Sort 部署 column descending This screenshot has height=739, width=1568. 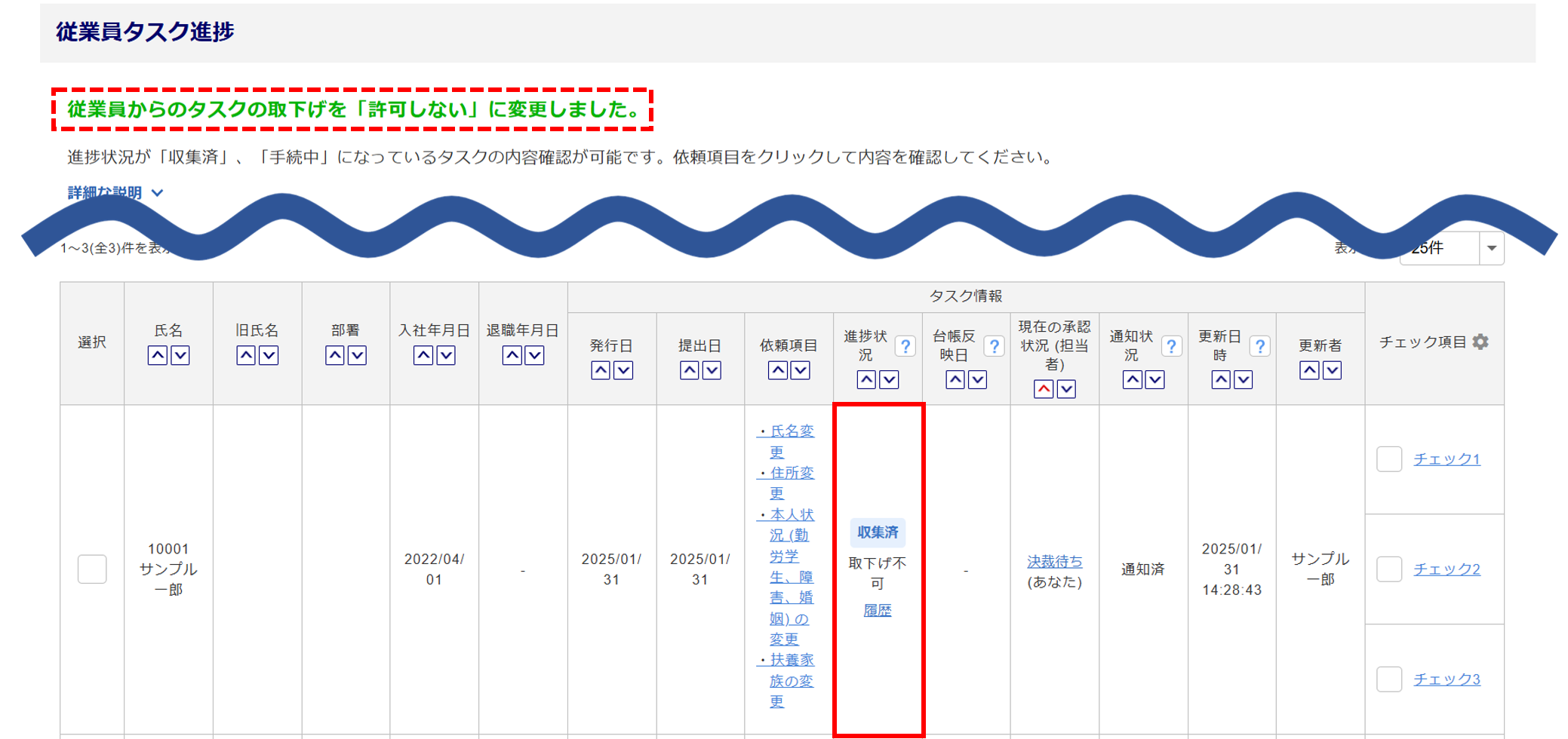[x=357, y=355]
